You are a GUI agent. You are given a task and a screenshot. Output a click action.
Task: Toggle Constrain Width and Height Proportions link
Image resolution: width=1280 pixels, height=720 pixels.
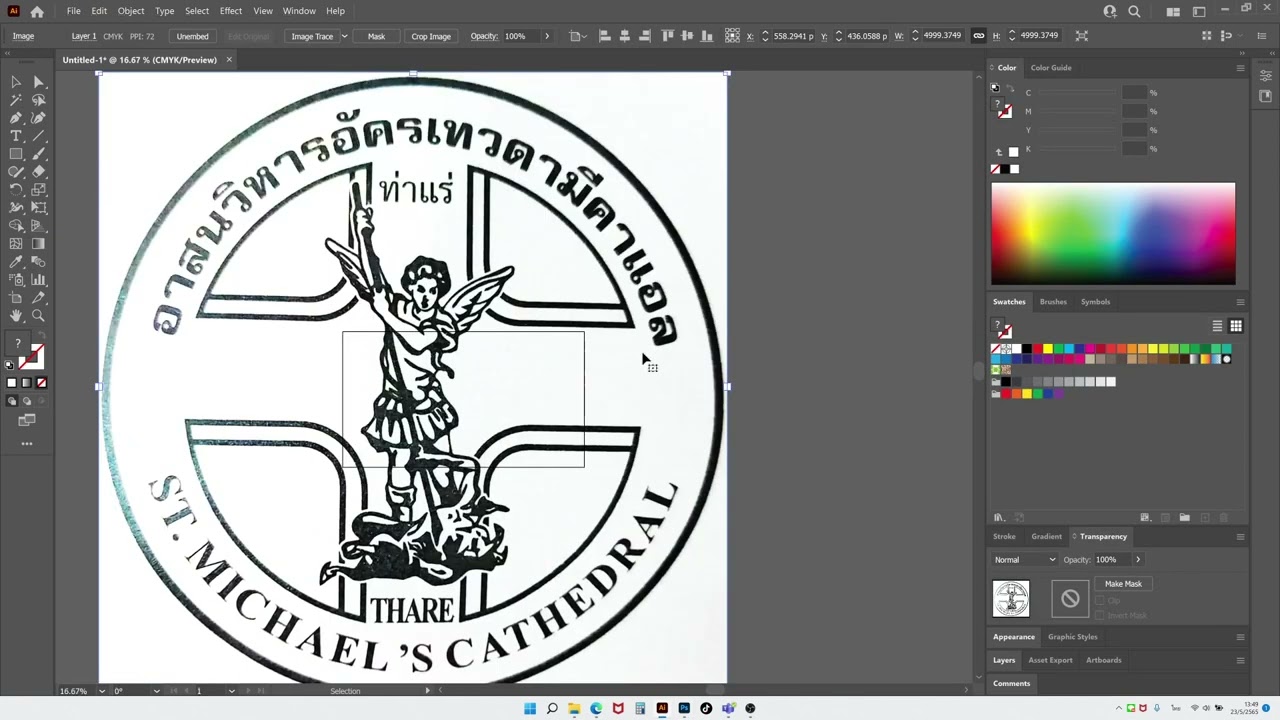click(x=979, y=36)
